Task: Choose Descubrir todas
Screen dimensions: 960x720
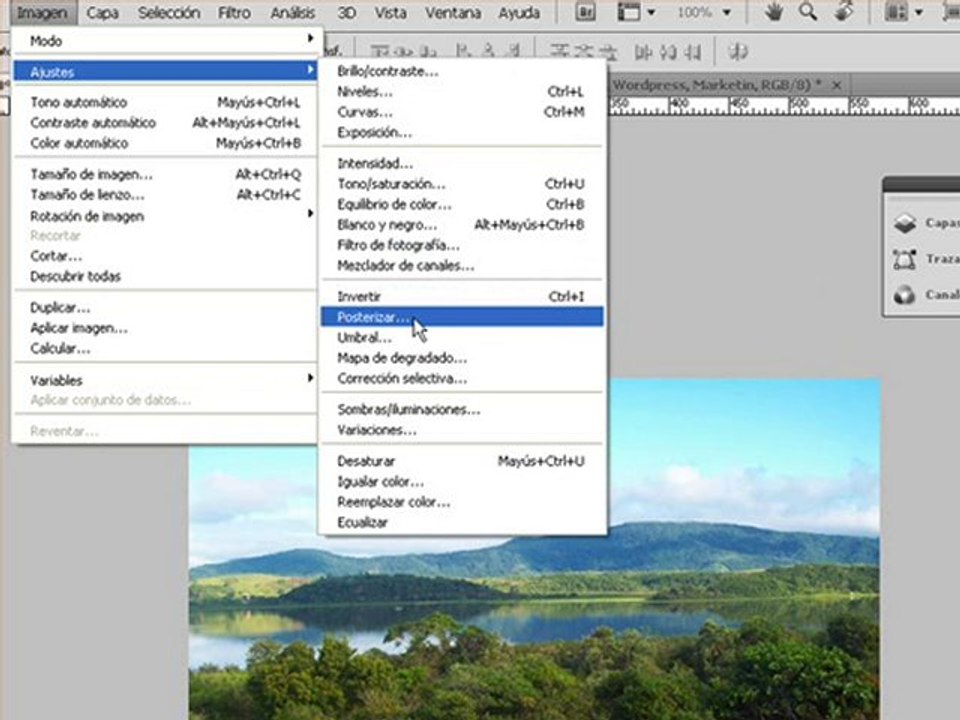Action: pyautogui.click(x=164, y=276)
